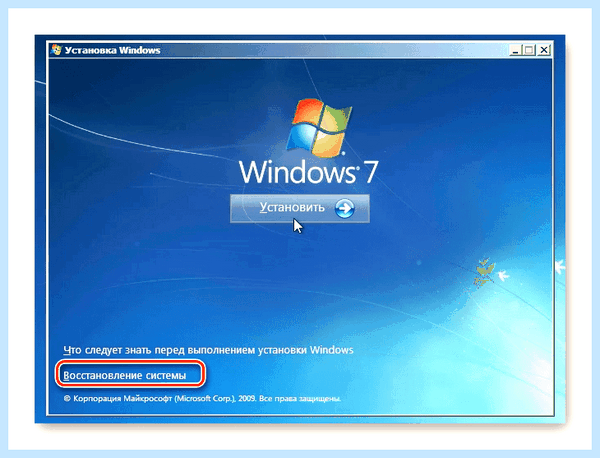Viewport: 600px width, 458px height.
Task: Click the Windows 7 flag logo
Action: pos(319,128)
